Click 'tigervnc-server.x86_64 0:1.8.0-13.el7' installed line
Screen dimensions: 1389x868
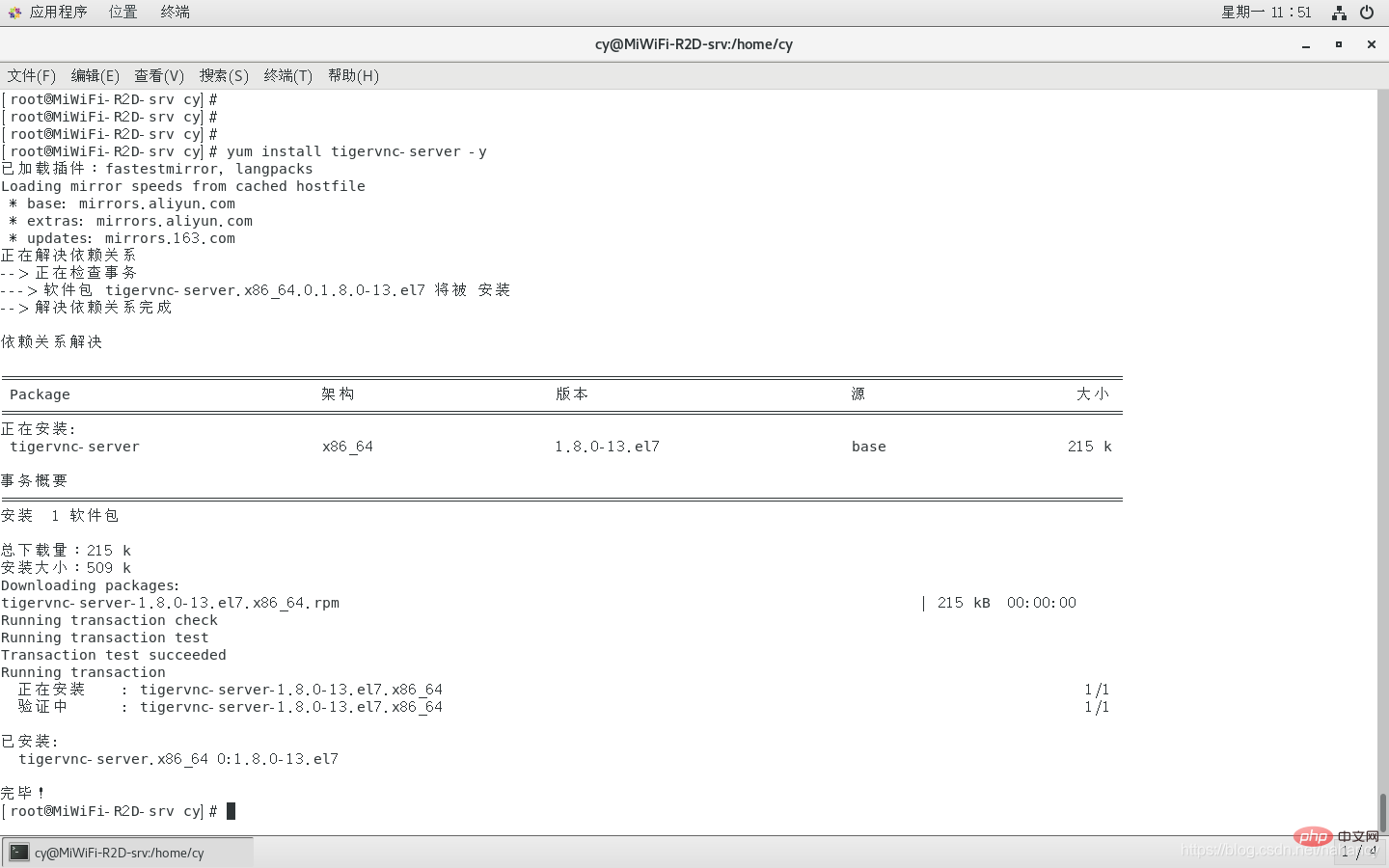pyautogui.click(x=178, y=759)
